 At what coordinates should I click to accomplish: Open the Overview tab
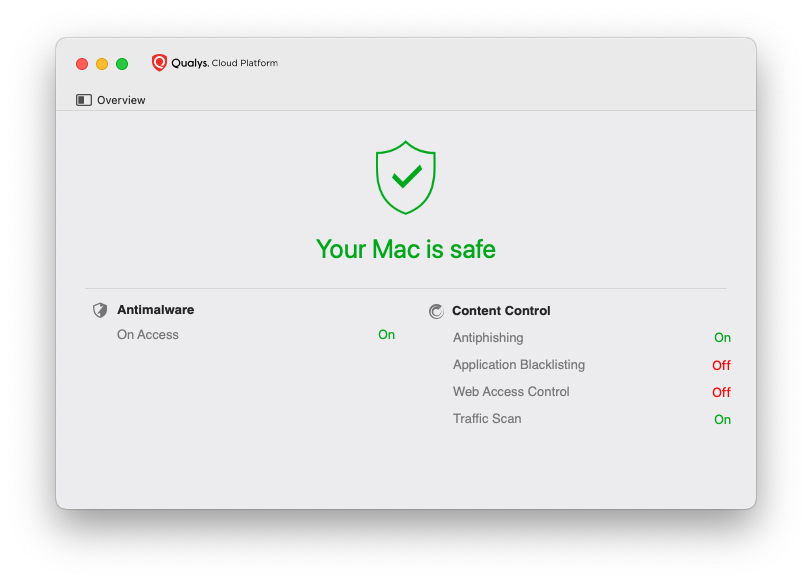coord(121,100)
